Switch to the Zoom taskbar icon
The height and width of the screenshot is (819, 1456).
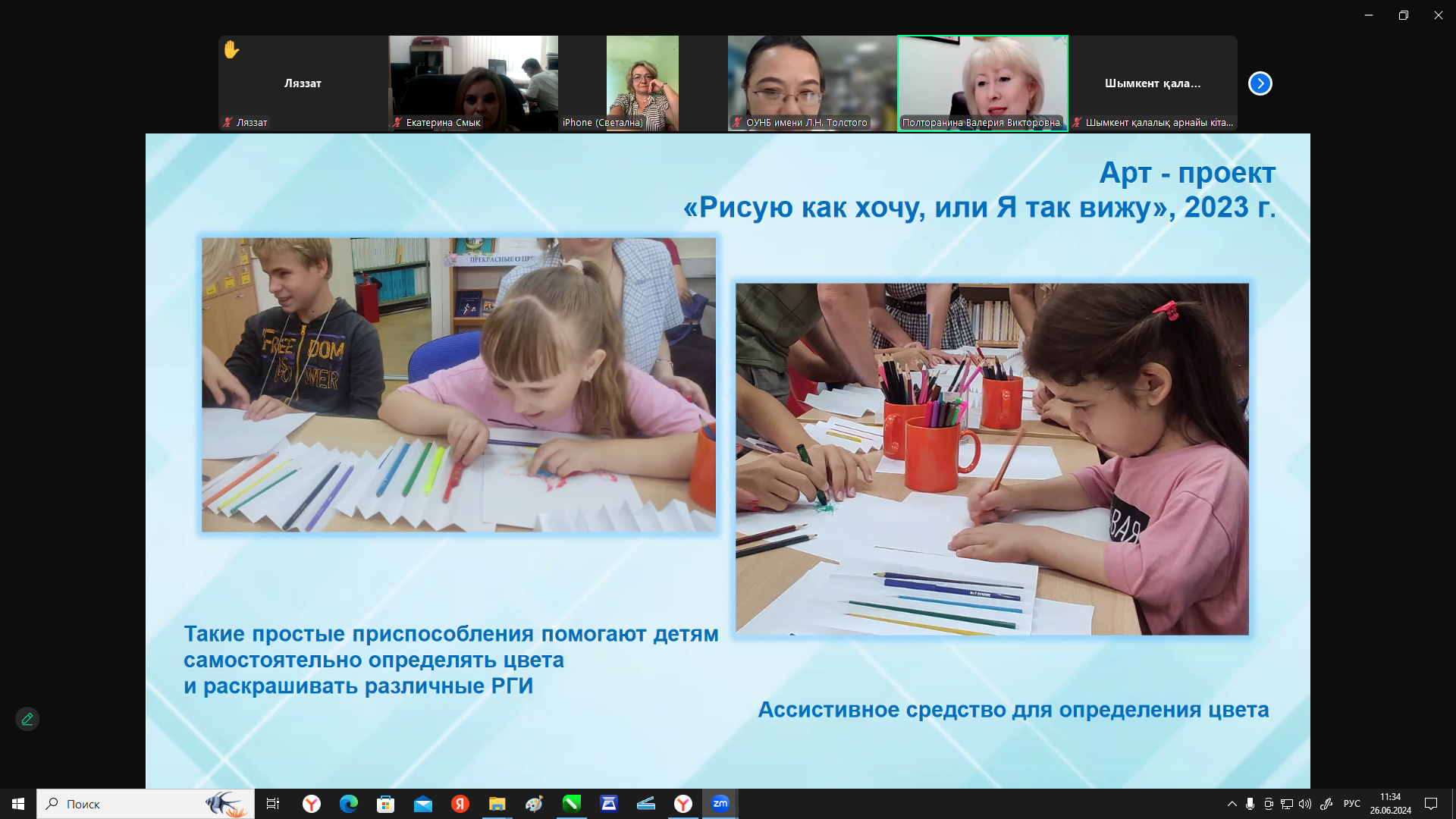[720, 804]
